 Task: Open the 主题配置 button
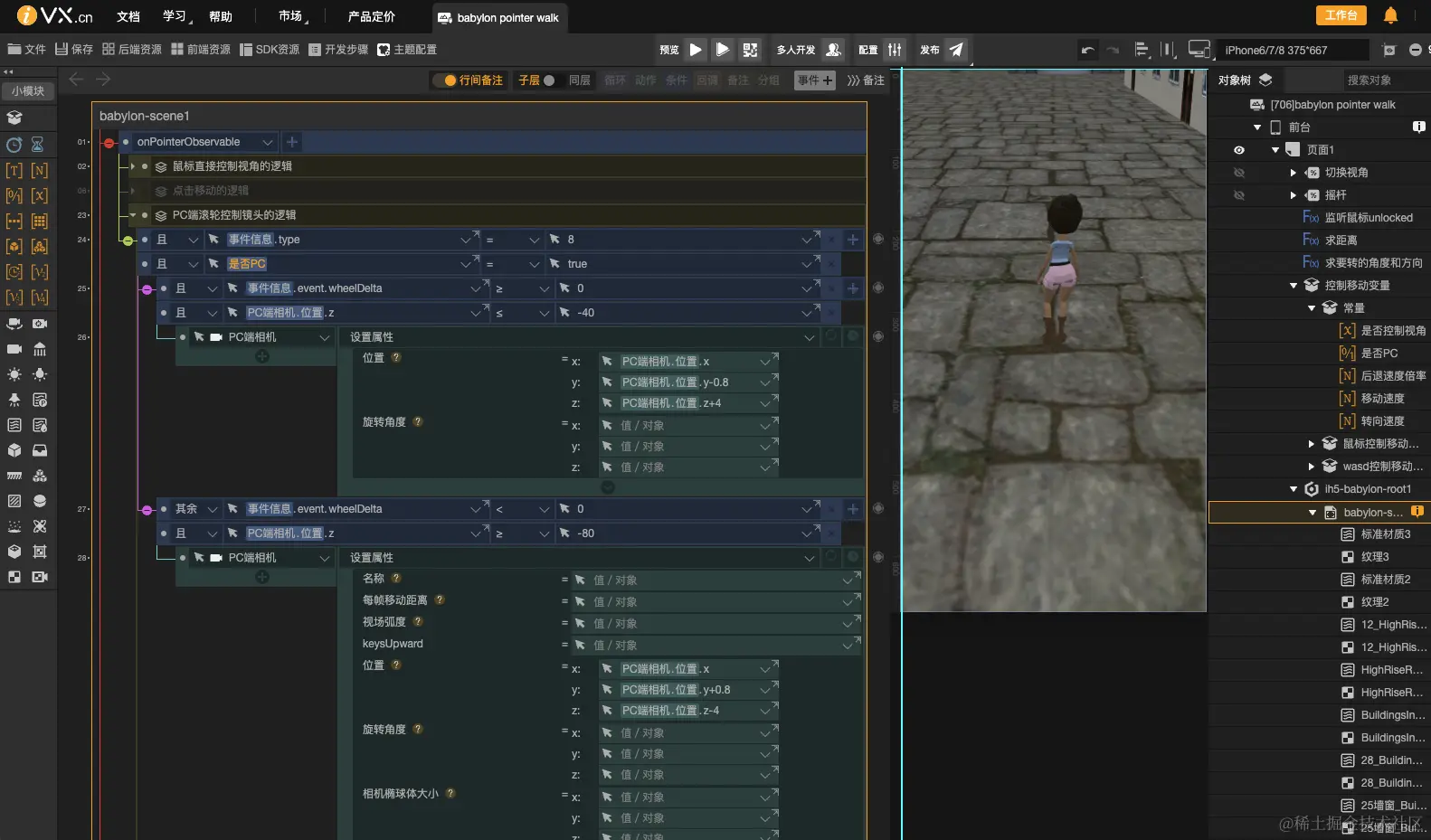coord(407,50)
